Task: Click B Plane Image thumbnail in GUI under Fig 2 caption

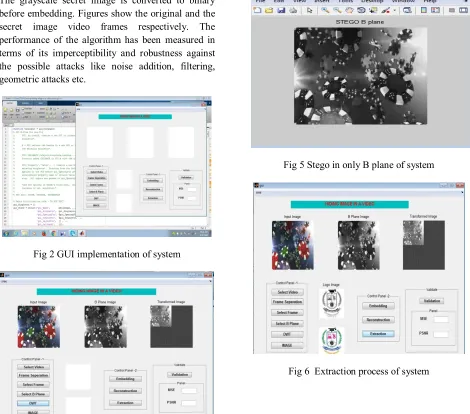Action: (106, 327)
